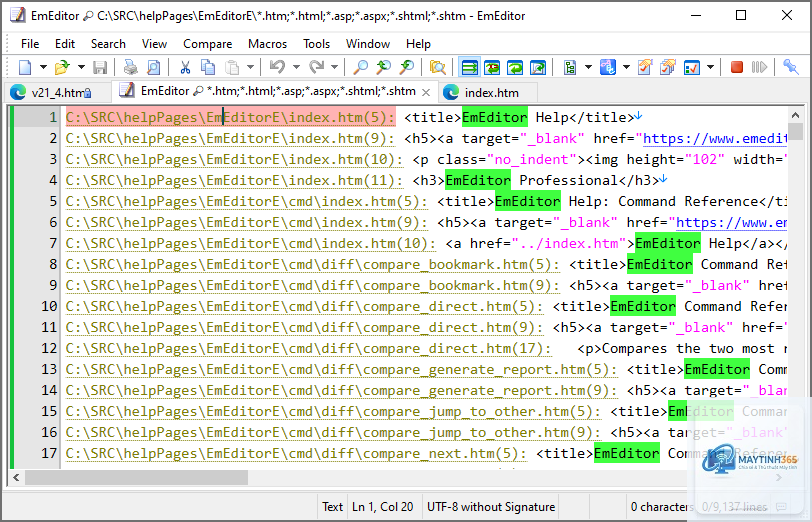Open the Search menu
This screenshot has height=522, width=812.
108,44
